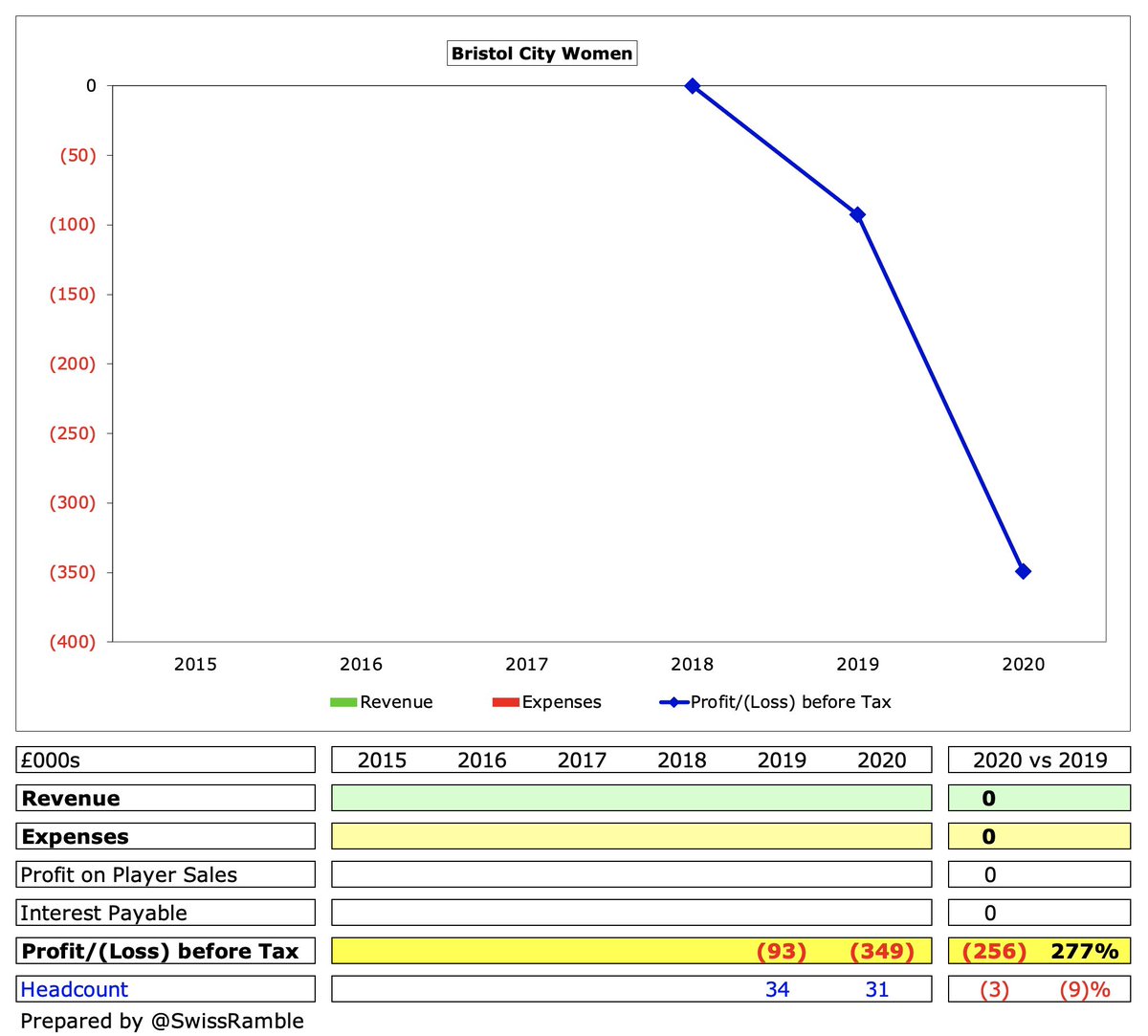Screen dimensions: 1148x1036
Task: Click Profit/(Loss) before Tax legend label
Action: (x=791, y=702)
